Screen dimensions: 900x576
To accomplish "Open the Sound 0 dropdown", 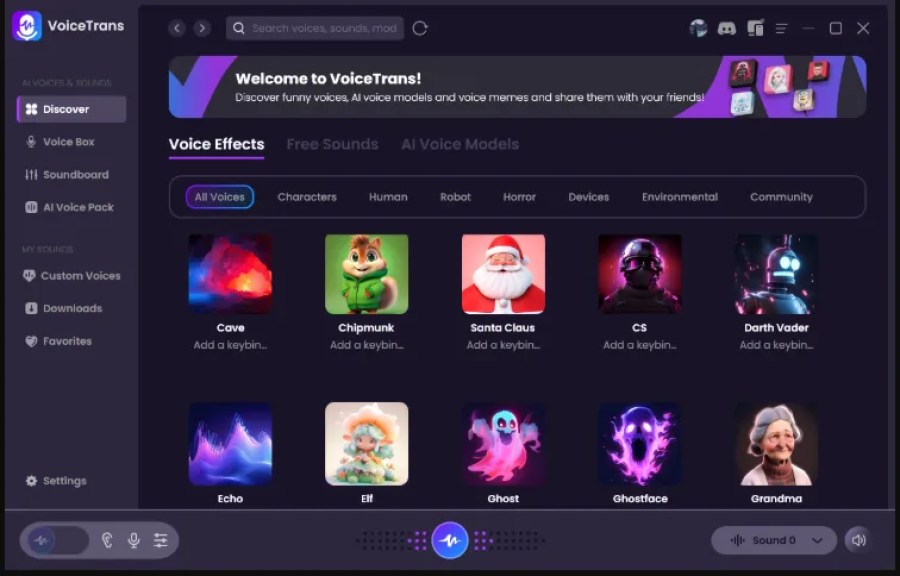I will (x=773, y=539).
